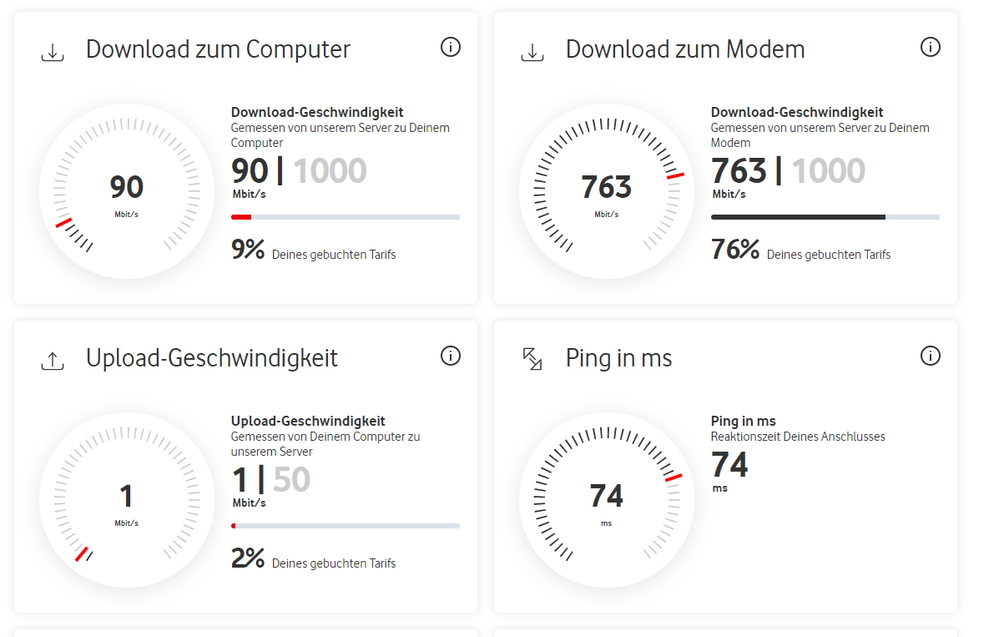The height and width of the screenshot is (637, 999).
Task: Click the upload progress bar
Action: tap(345, 524)
